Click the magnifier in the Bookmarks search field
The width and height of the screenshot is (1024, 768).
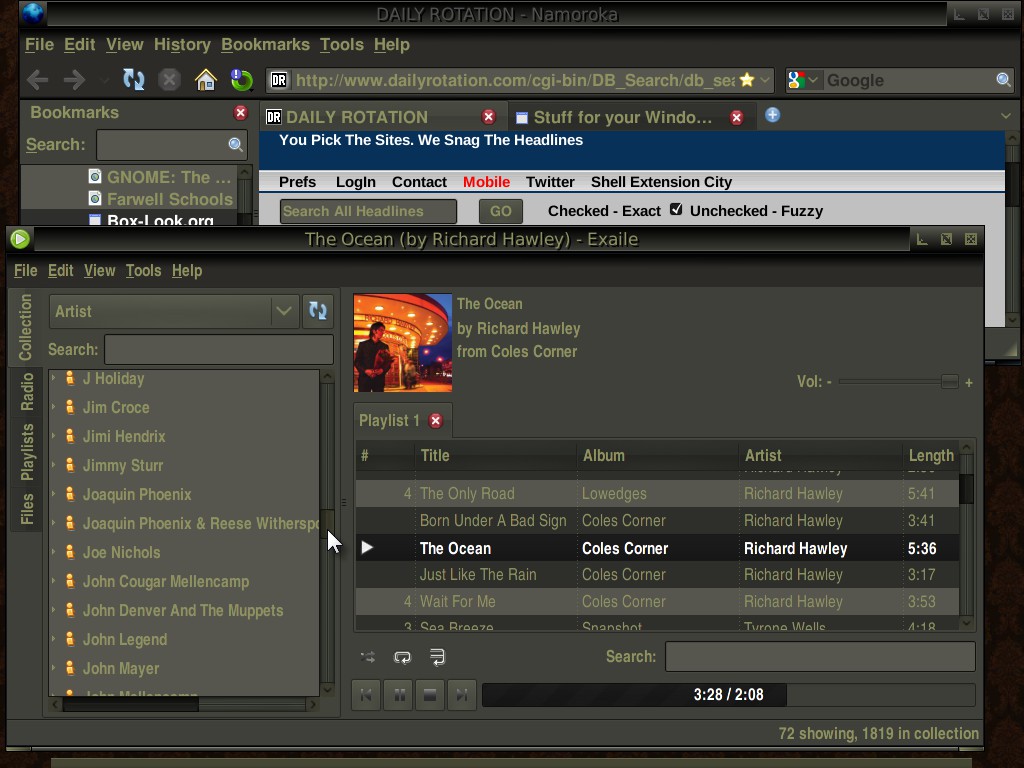[x=236, y=144]
